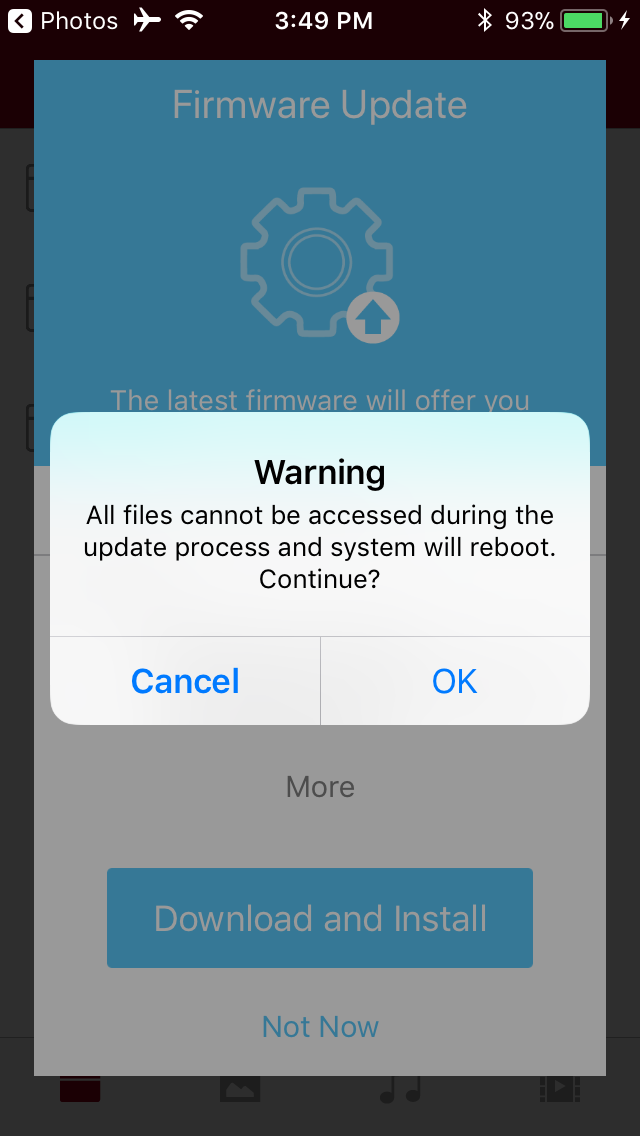This screenshot has width=640, height=1136.
Task: Tap the 3:49 PM clock
Action: click(x=324, y=20)
